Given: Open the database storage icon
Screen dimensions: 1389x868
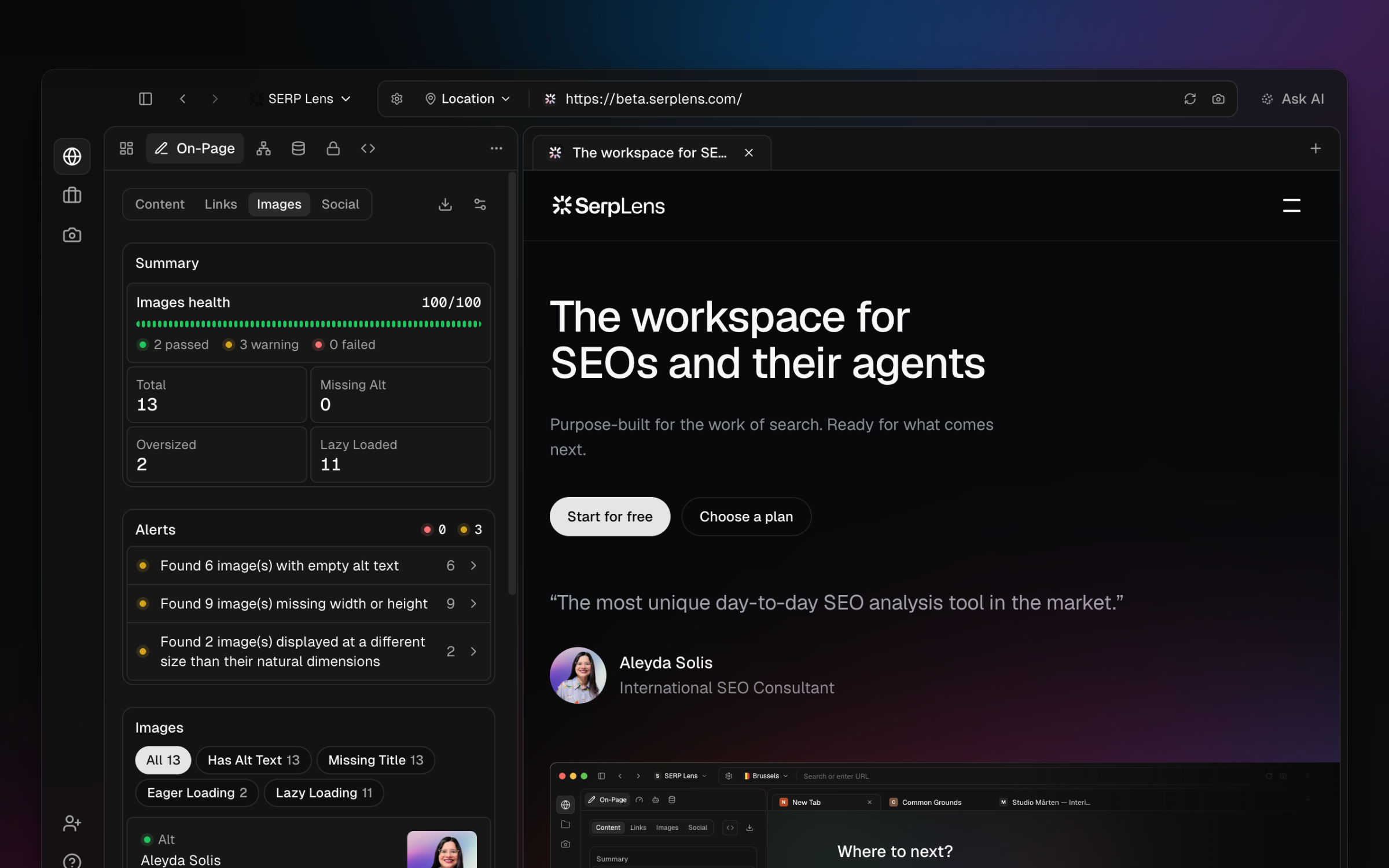Looking at the screenshot, I should [x=299, y=149].
